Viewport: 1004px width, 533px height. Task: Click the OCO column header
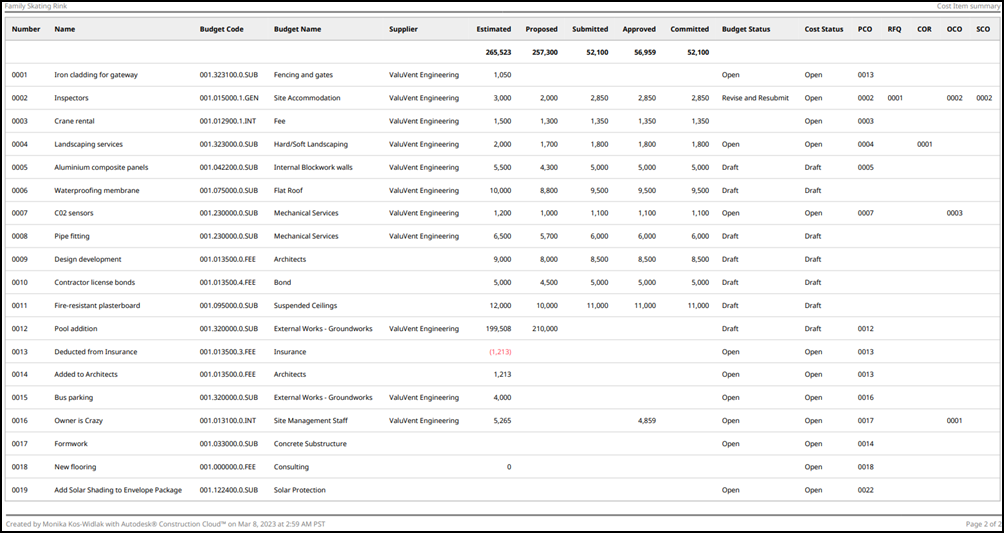(955, 29)
